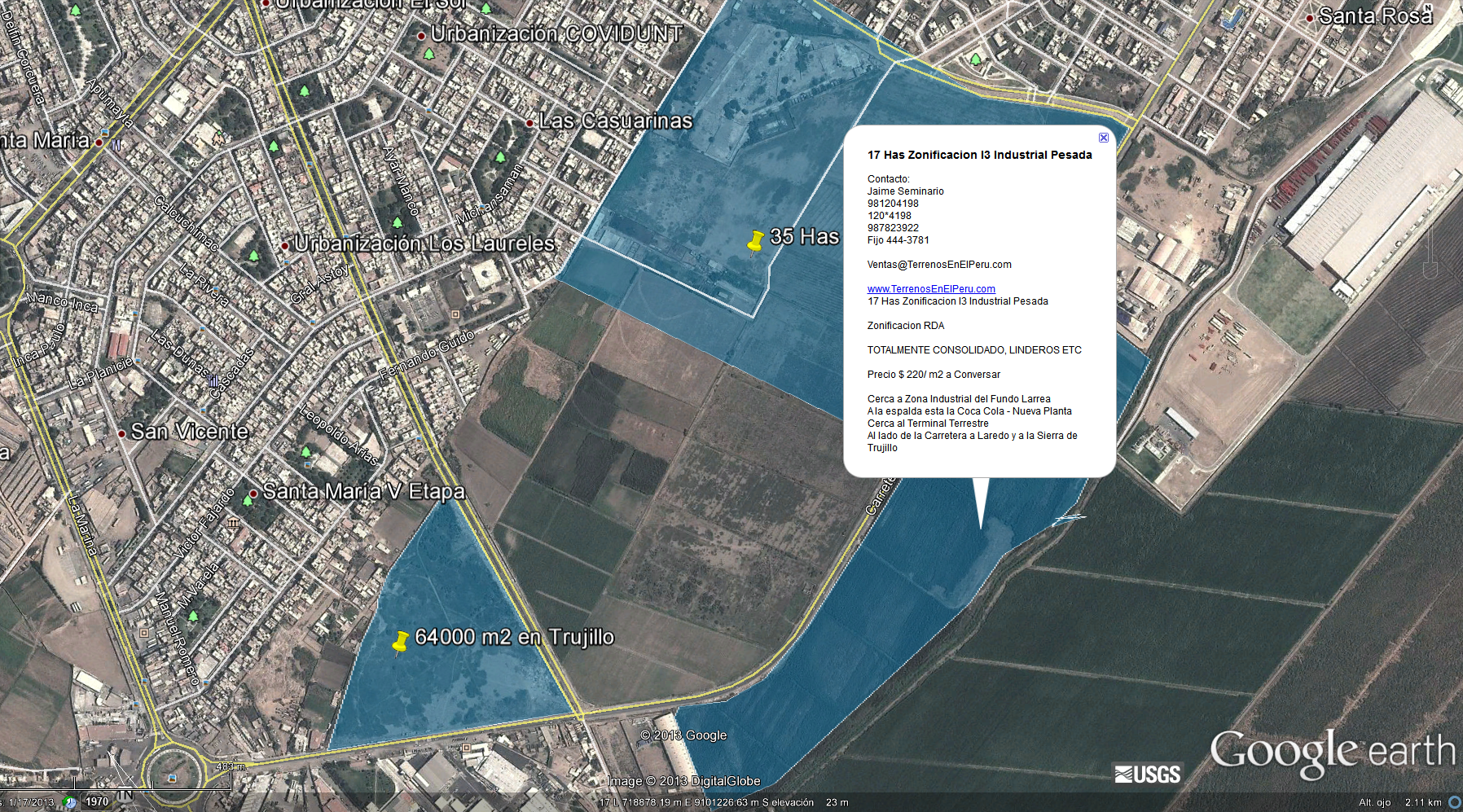
Task: Click the park tree icon beside Santa María V Etapa
Action: (248, 500)
